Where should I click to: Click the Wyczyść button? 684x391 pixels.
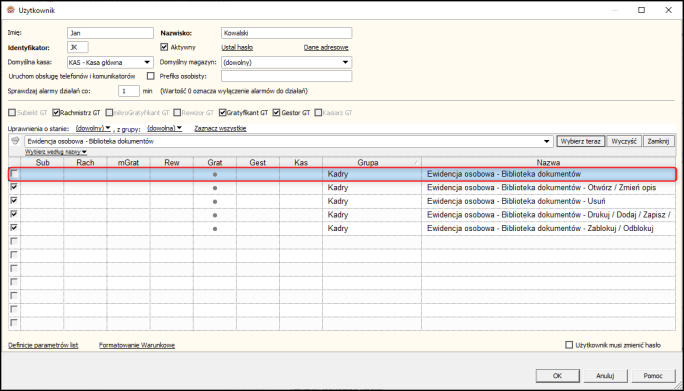click(x=624, y=141)
